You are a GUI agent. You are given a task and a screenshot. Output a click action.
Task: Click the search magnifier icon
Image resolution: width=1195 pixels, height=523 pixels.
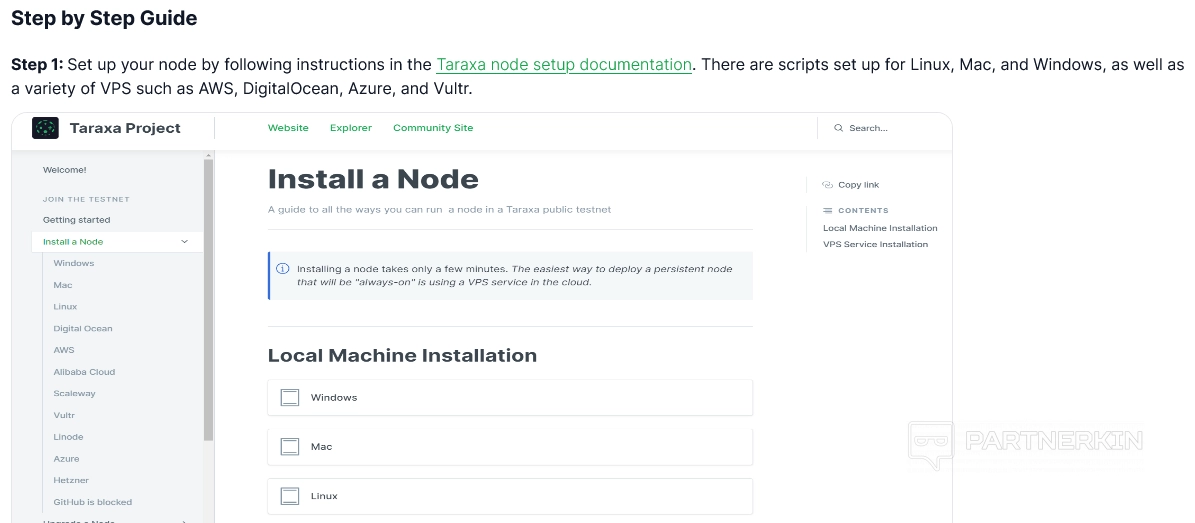coord(838,128)
